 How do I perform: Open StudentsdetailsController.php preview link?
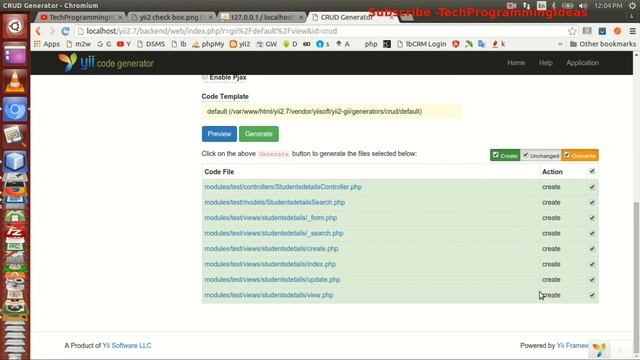pyautogui.click(x=283, y=187)
